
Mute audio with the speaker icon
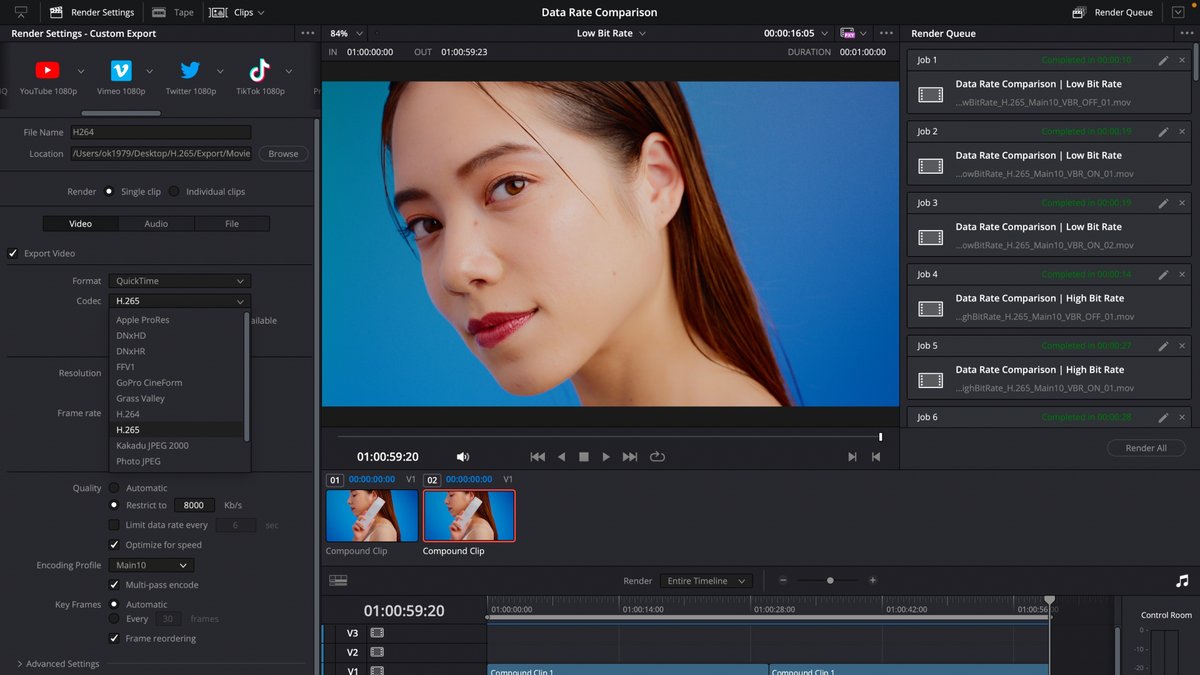[462, 457]
